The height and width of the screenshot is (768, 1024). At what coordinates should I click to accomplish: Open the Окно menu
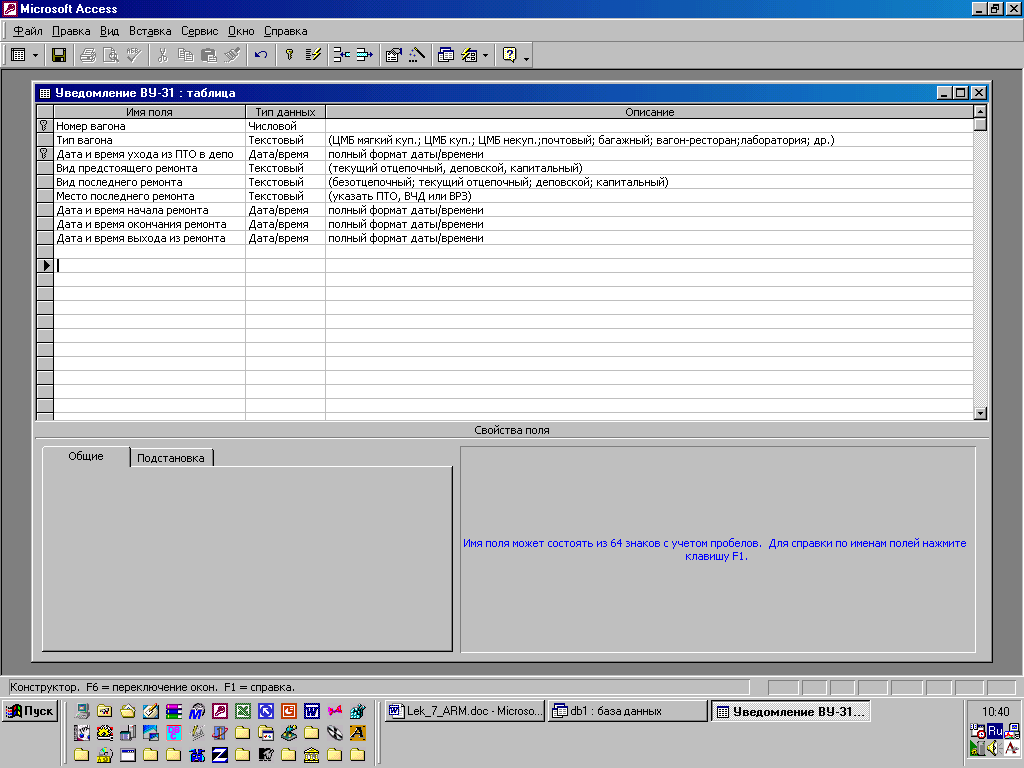(241, 31)
